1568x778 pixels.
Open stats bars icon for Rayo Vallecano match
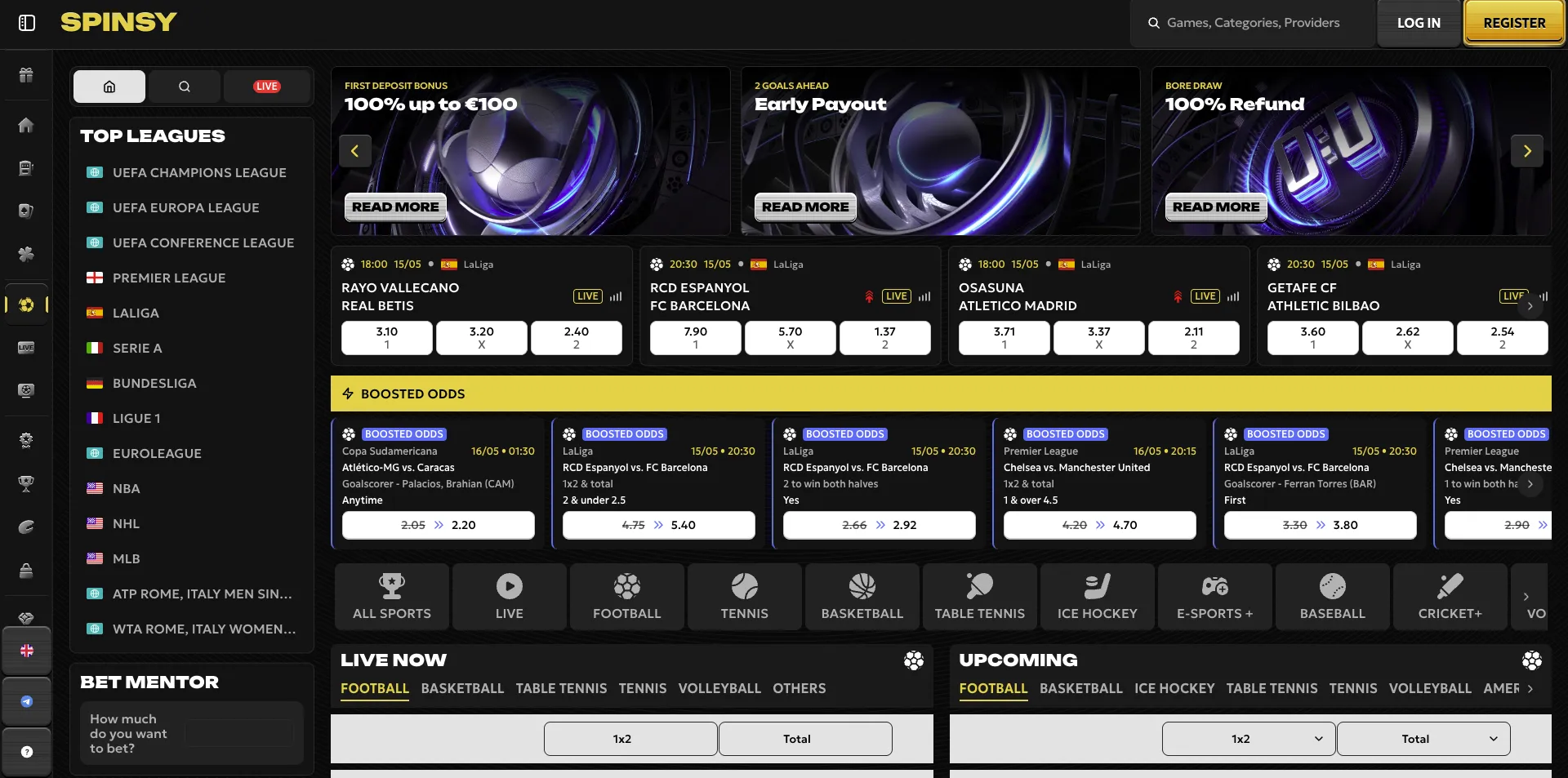(x=616, y=296)
